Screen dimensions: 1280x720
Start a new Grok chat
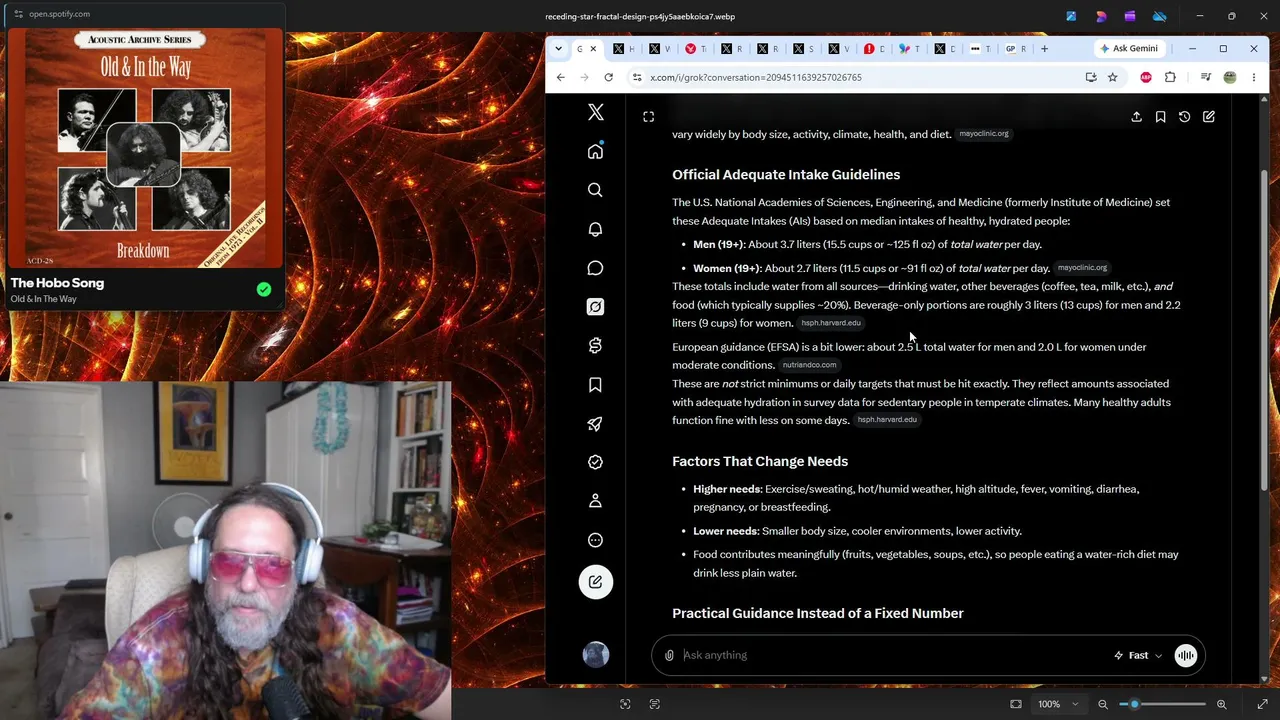[1208, 117]
